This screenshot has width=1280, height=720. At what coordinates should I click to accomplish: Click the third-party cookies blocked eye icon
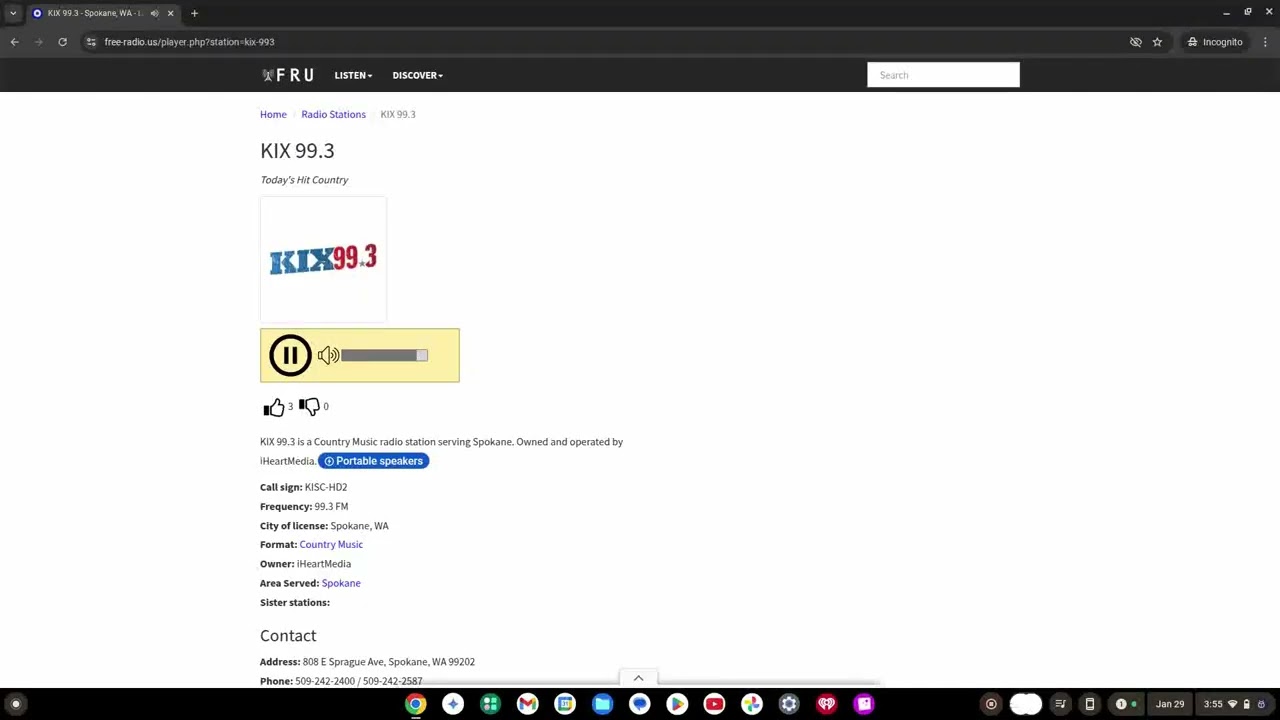point(1135,42)
